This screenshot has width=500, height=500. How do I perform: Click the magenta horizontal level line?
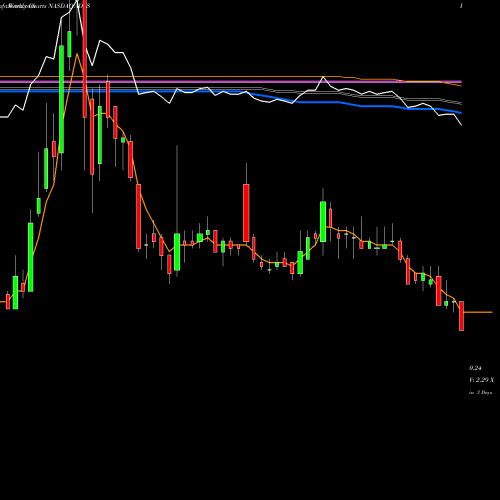pyautogui.click(x=231, y=81)
